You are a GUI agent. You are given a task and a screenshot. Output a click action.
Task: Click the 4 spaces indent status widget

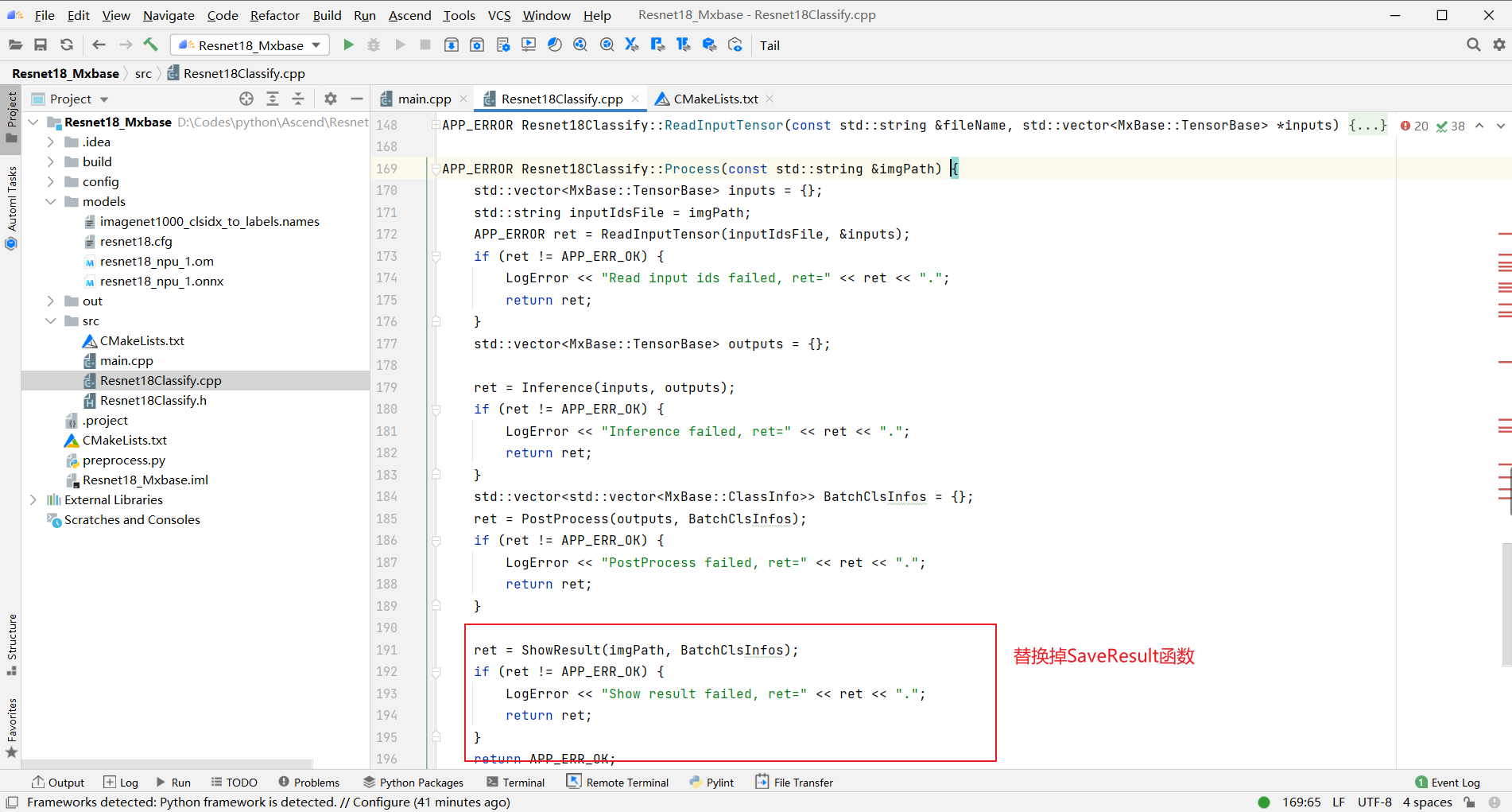[1427, 802]
